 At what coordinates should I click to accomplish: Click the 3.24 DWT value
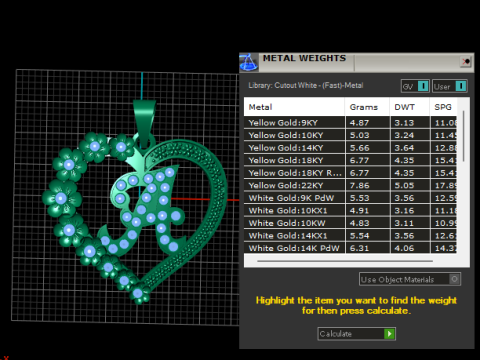pos(404,135)
